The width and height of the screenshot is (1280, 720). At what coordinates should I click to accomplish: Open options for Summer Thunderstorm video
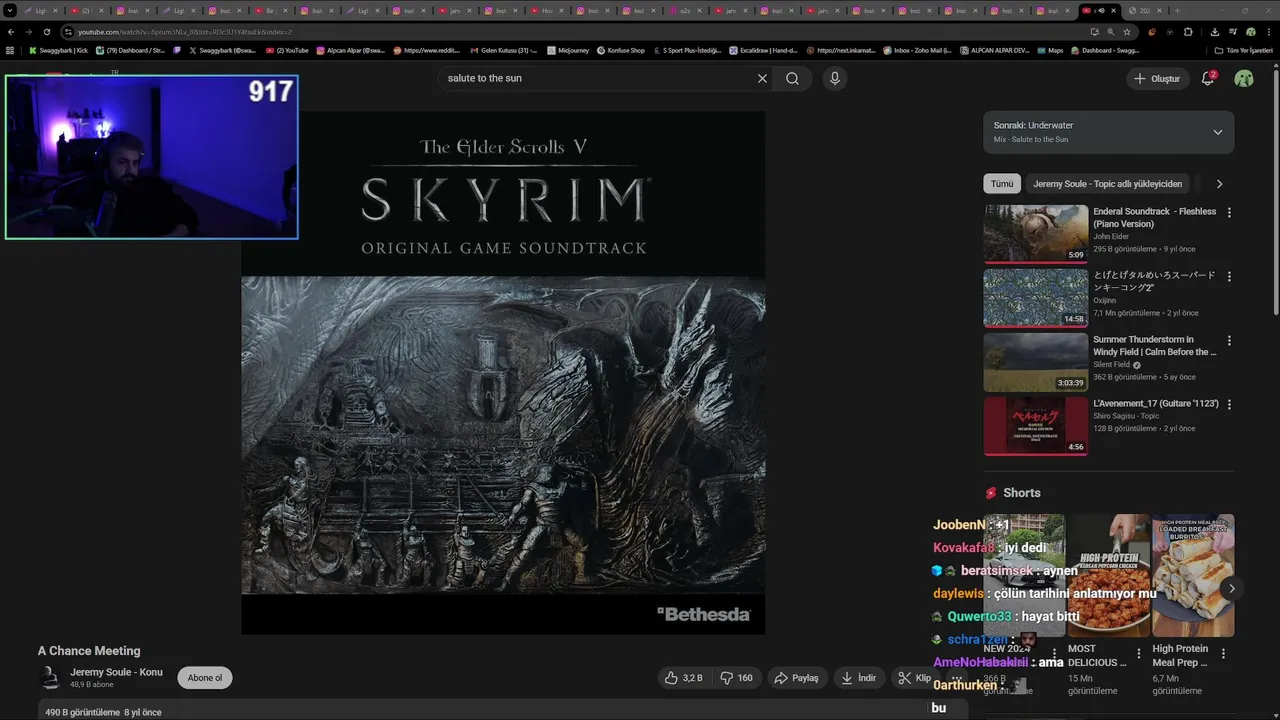coord(1229,340)
